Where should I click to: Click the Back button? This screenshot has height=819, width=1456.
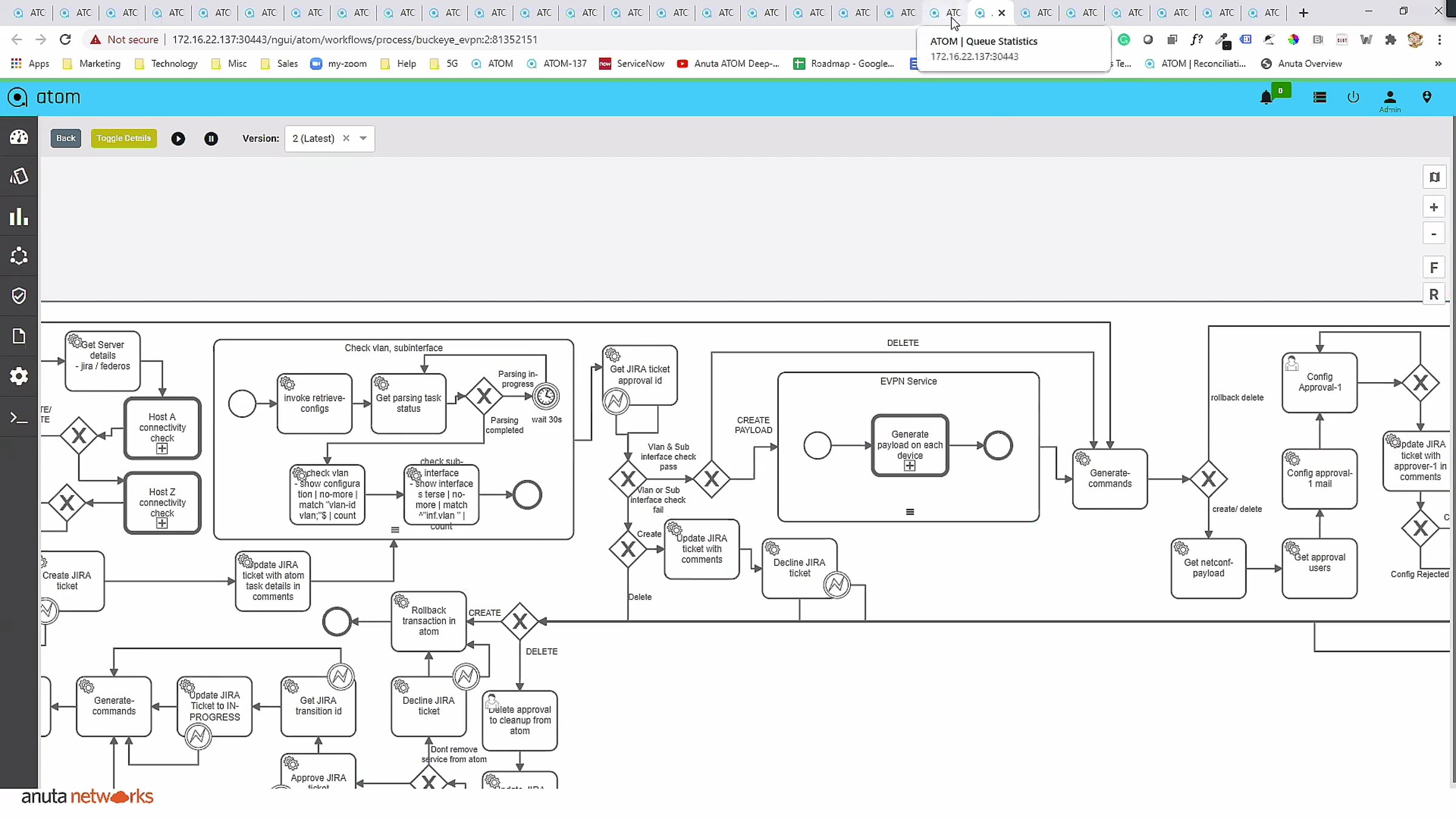pyautogui.click(x=66, y=138)
